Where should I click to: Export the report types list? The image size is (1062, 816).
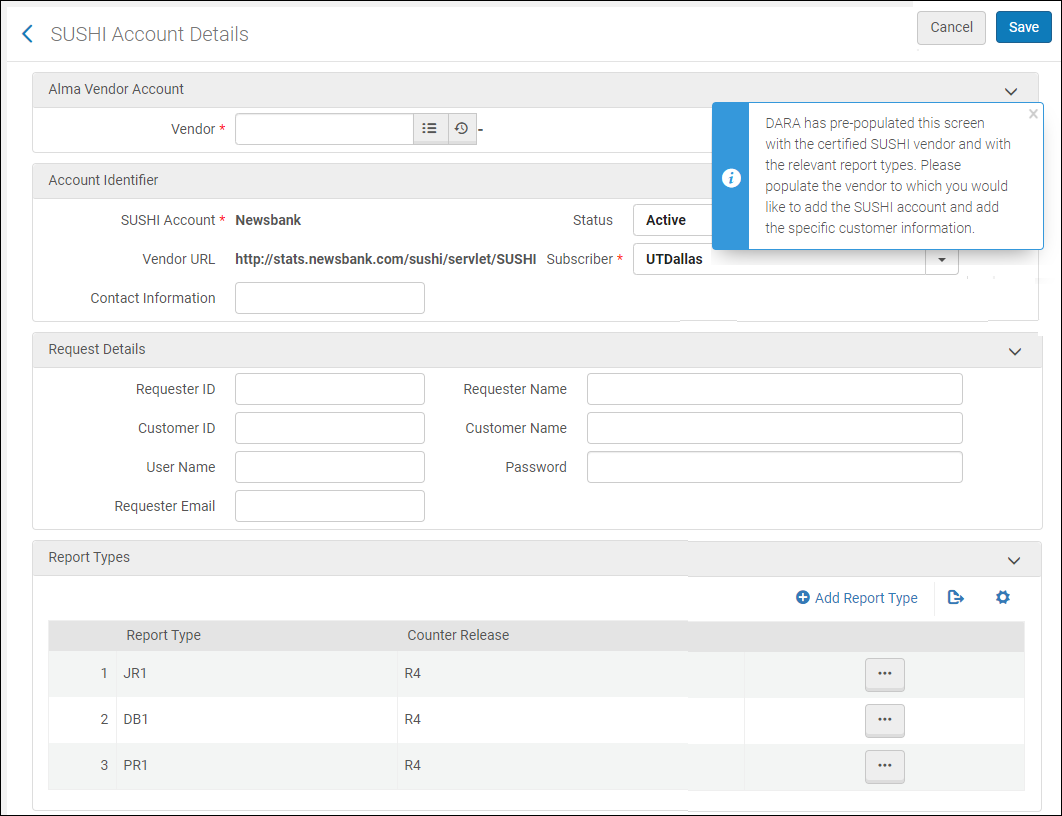click(956, 597)
